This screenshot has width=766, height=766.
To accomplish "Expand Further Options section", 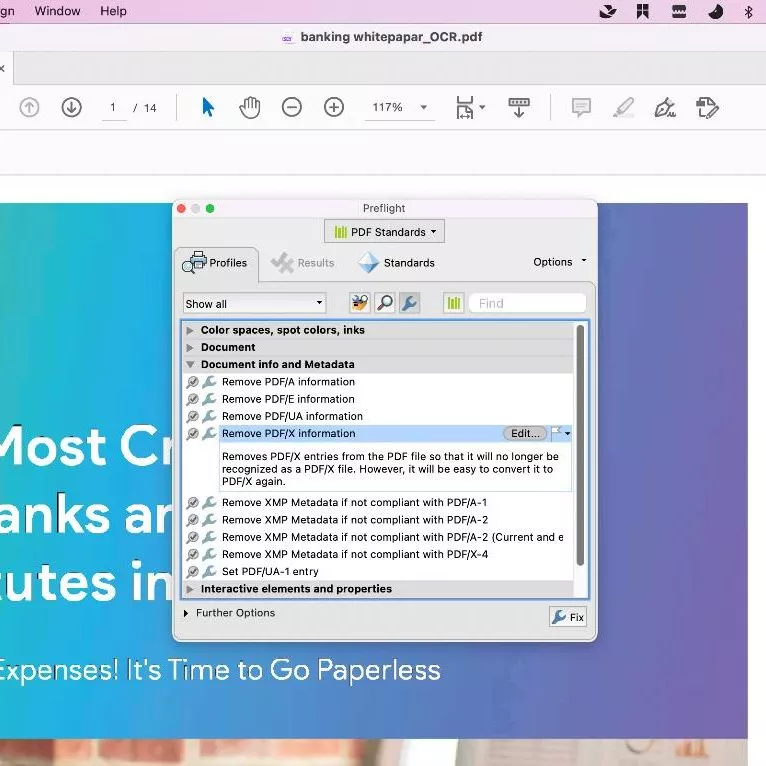I will [x=186, y=613].
